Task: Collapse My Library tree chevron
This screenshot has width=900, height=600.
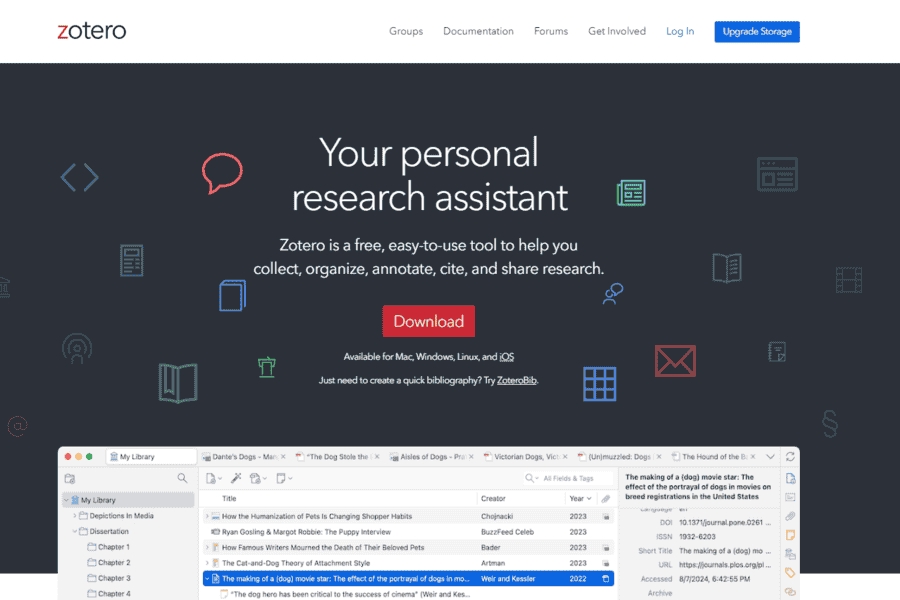Action: point(66,500)
